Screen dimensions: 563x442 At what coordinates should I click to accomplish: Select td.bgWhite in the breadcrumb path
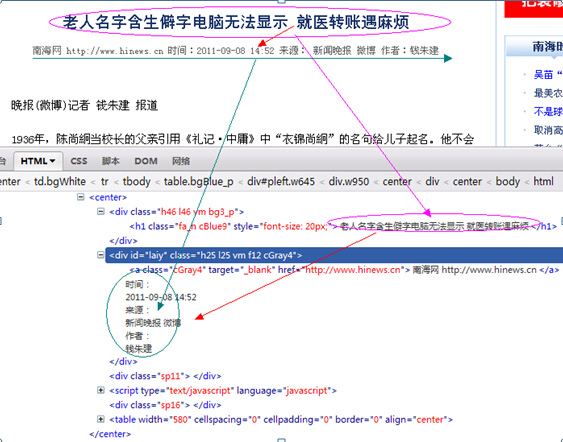60,182
